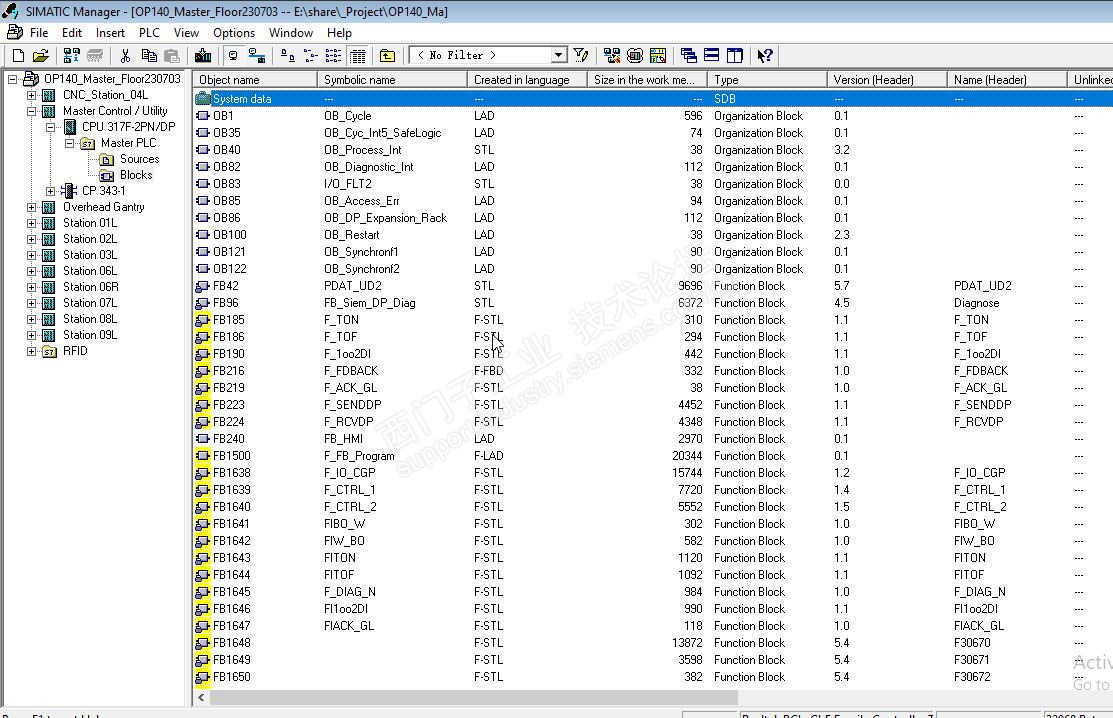This screenshot has width=1113, height=718.
Task: Switch to Large Icons view
Action: point(287,55)
